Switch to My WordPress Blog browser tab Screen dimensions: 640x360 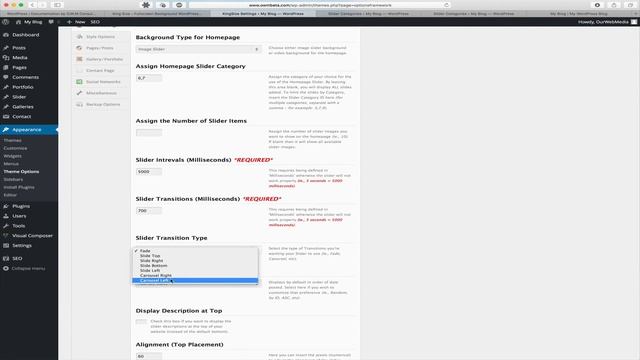pyautogui.click(x=578, y=13)
